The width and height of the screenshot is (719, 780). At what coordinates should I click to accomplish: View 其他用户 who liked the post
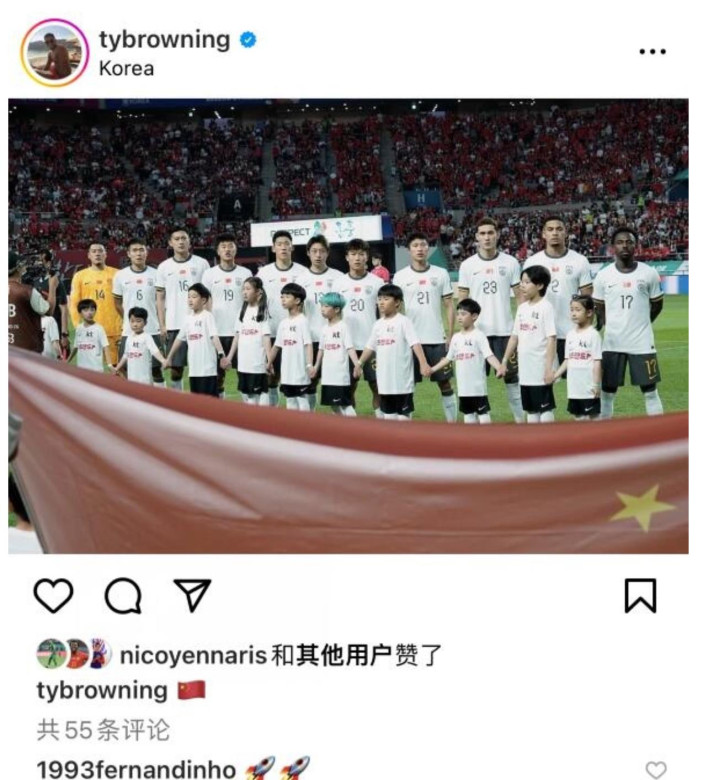pyautogui.click(x=344, y=655)
